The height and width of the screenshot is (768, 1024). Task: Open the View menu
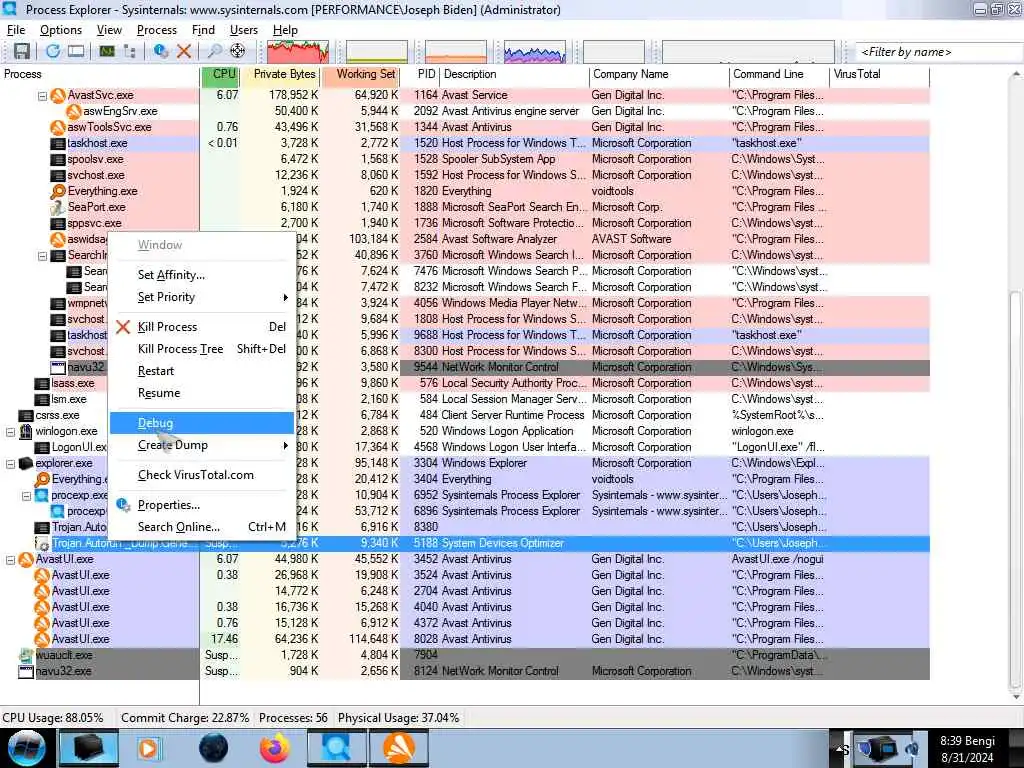tap(109, 30)
